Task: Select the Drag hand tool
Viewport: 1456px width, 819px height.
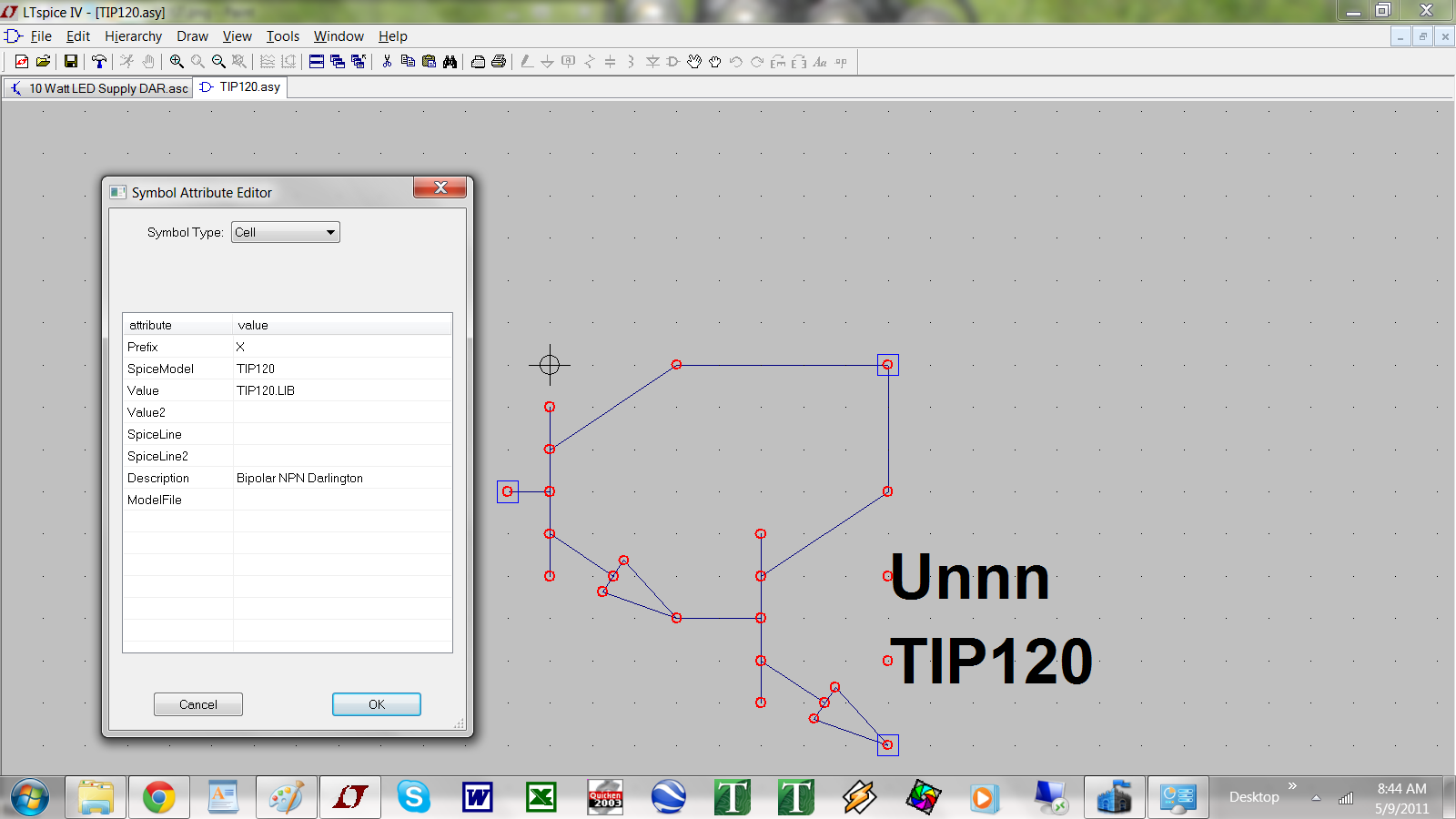Action: click(715, 61)
